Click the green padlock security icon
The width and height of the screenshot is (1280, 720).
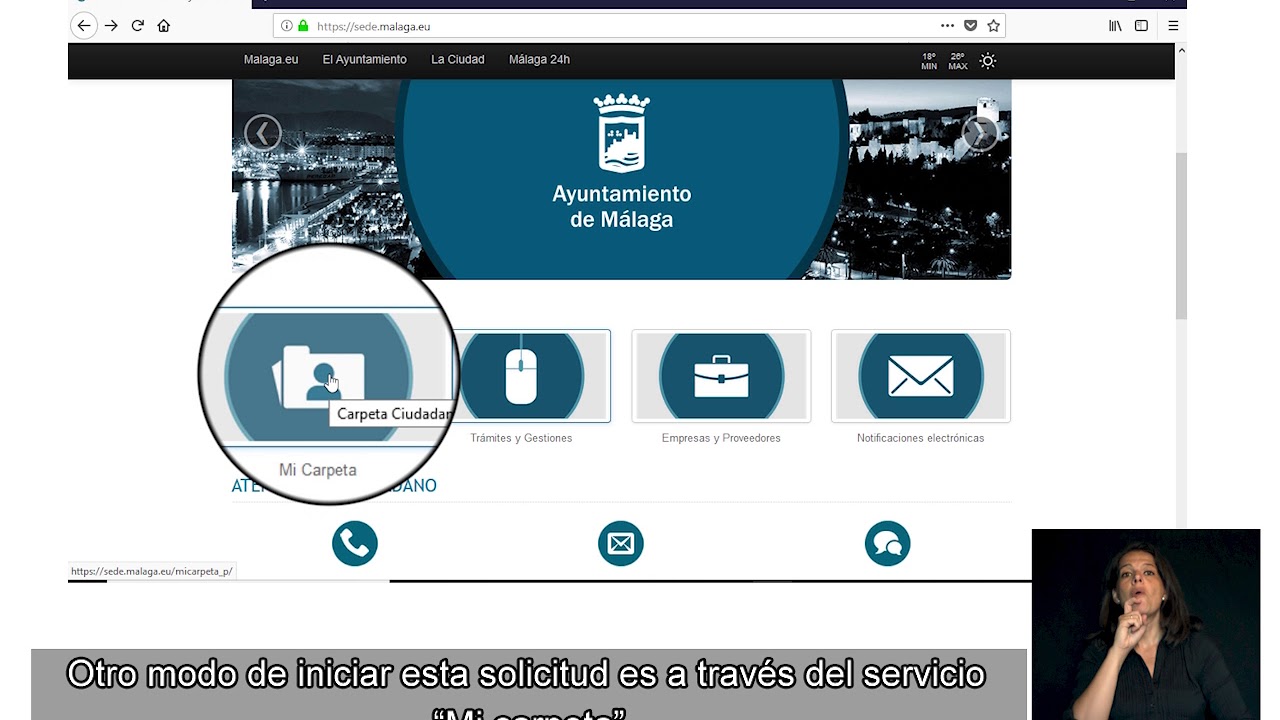(x=303, y=26)
